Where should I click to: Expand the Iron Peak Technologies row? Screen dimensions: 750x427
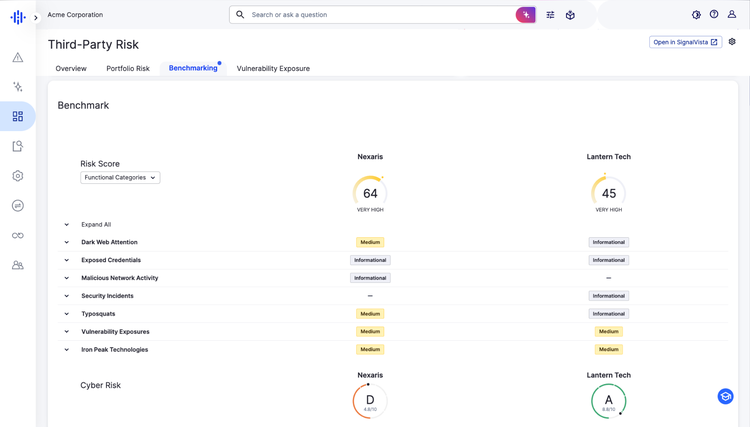(66, 350)
